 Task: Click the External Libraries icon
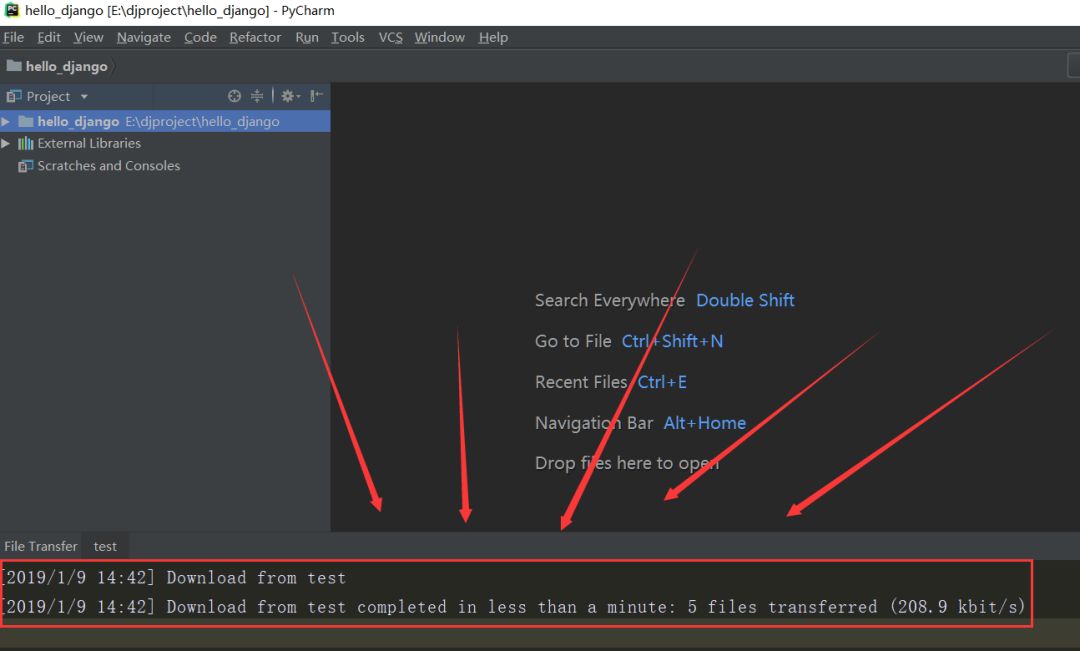25,143
